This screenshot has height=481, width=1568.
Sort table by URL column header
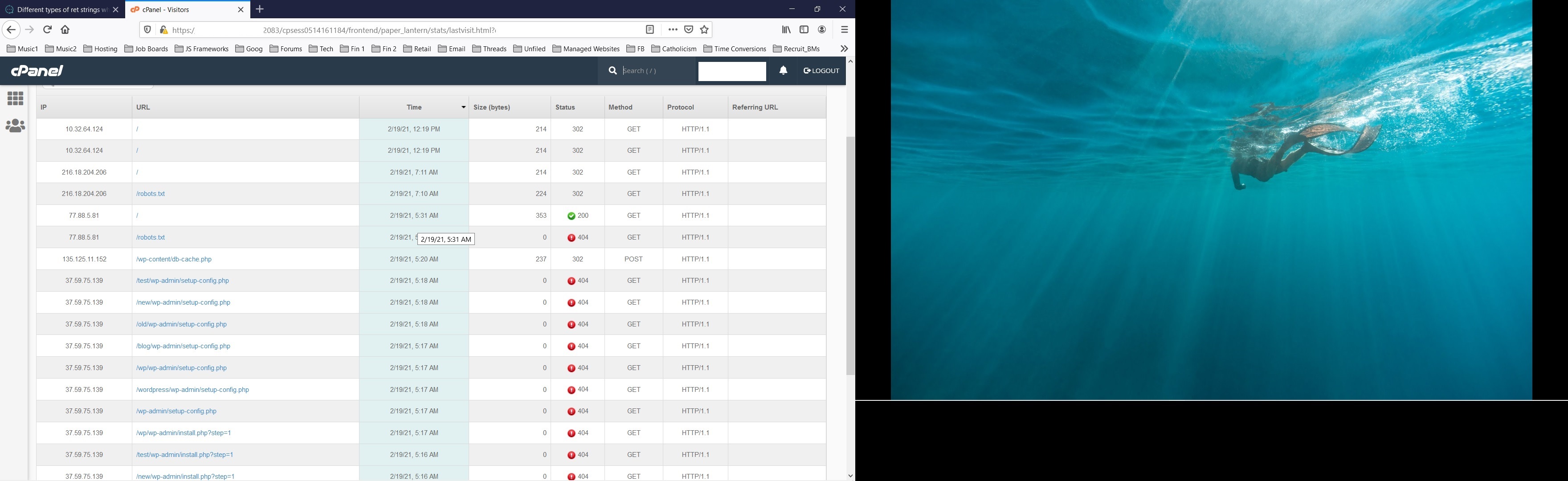[x=245, y=107]
